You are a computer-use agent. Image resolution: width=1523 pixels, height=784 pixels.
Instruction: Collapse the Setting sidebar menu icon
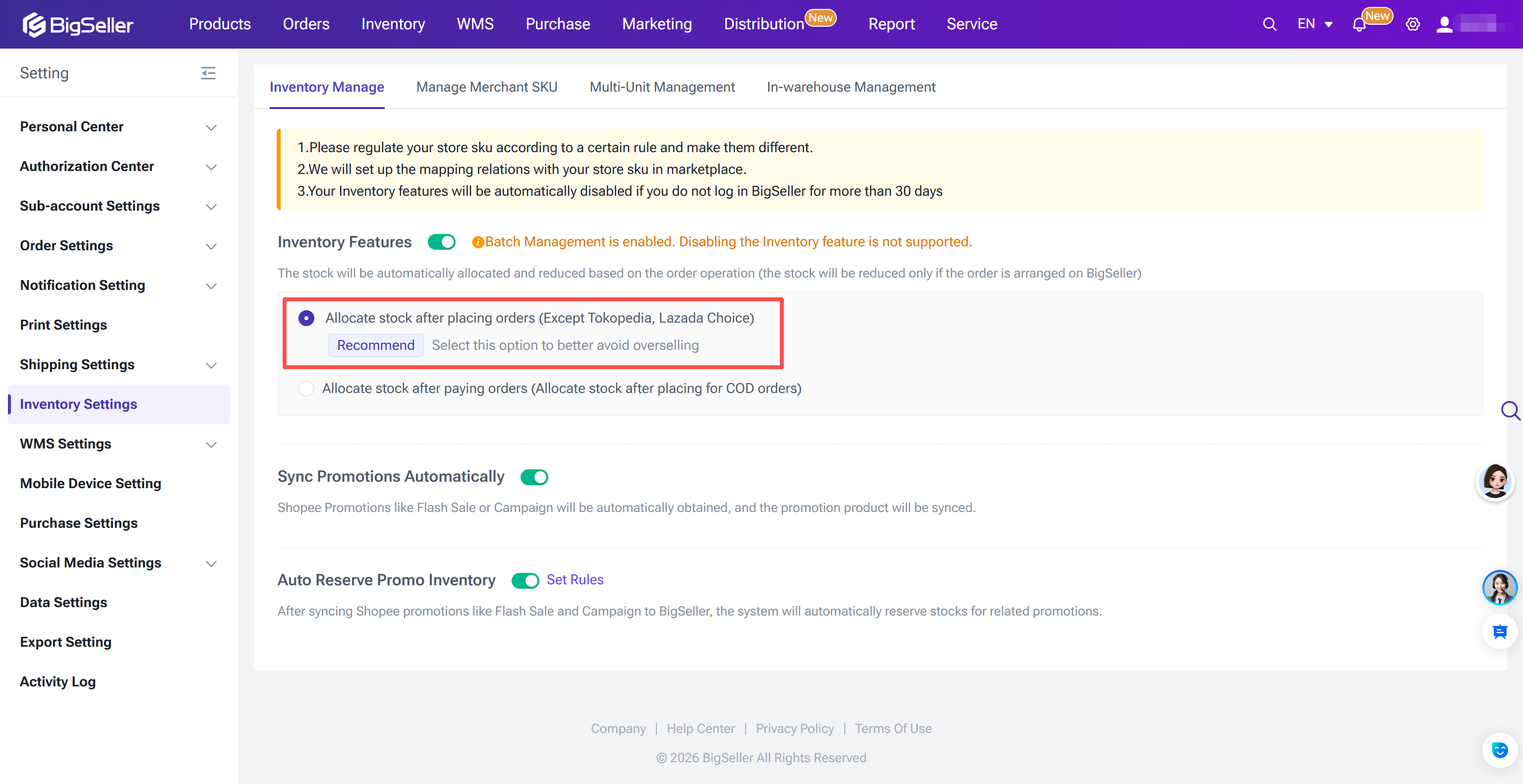(208, 73)
